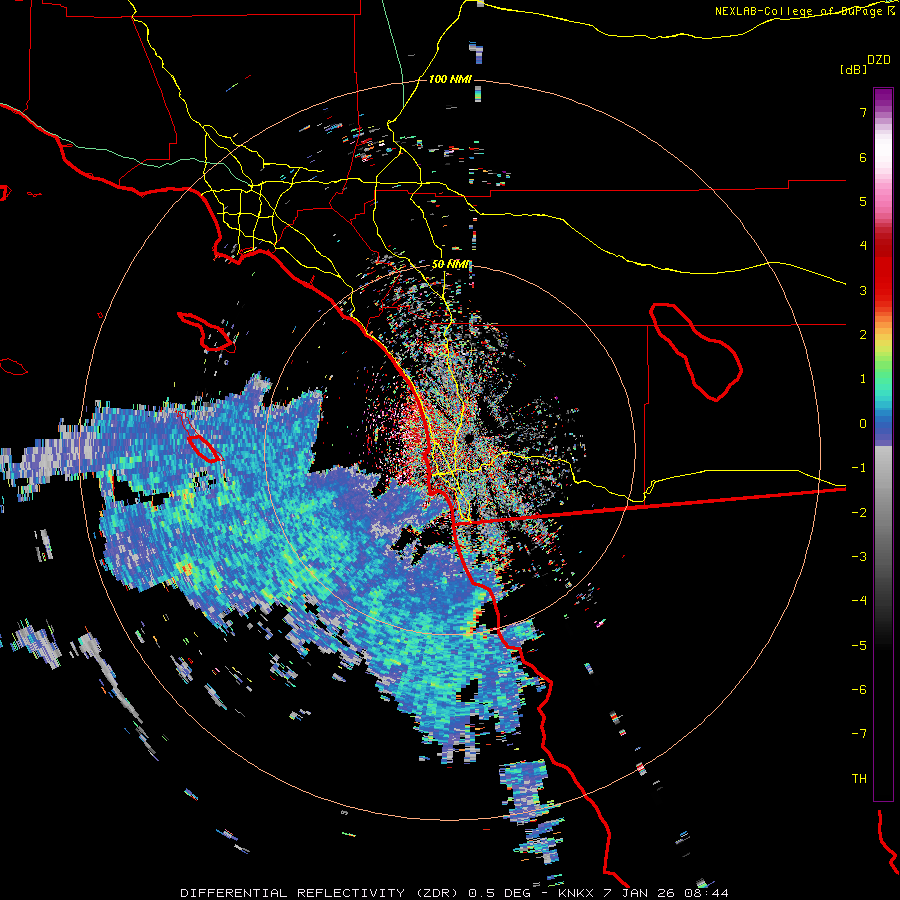Click the DZD legend title

click(879, 60)
